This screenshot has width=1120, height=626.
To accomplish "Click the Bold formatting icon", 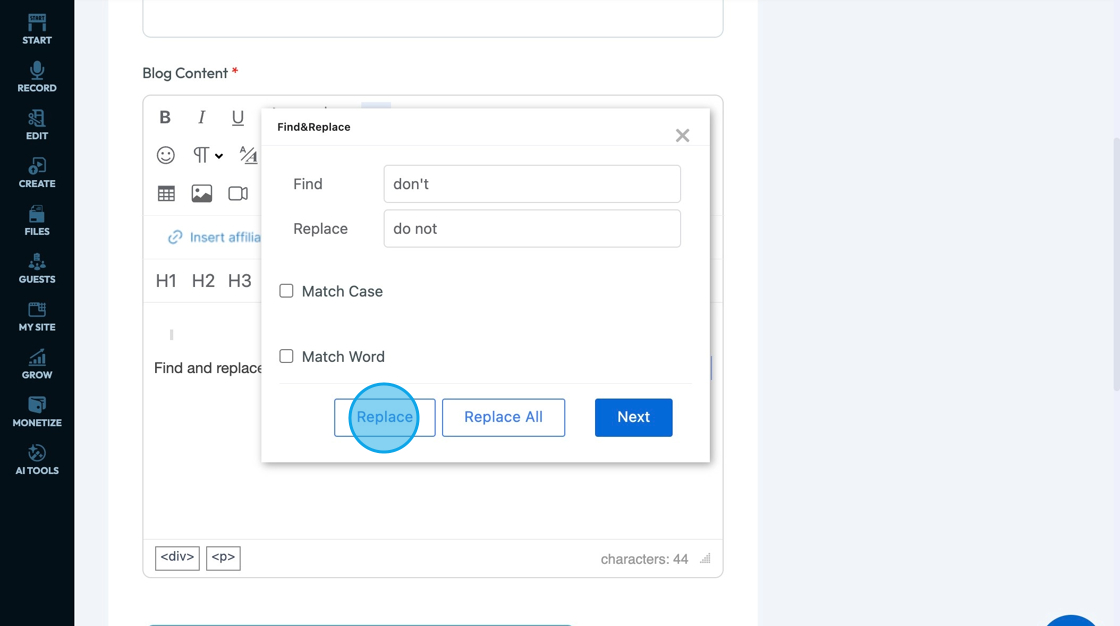I will coord(165,117).
